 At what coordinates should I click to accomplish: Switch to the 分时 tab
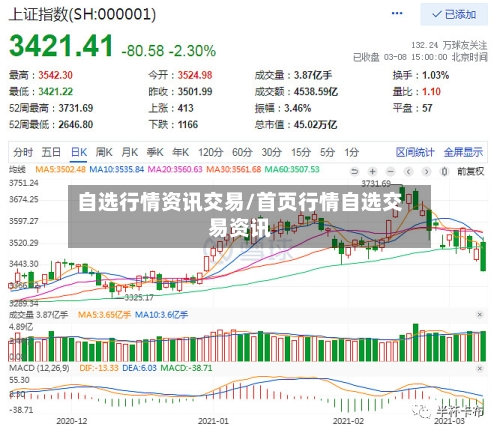tap(23, 152)
